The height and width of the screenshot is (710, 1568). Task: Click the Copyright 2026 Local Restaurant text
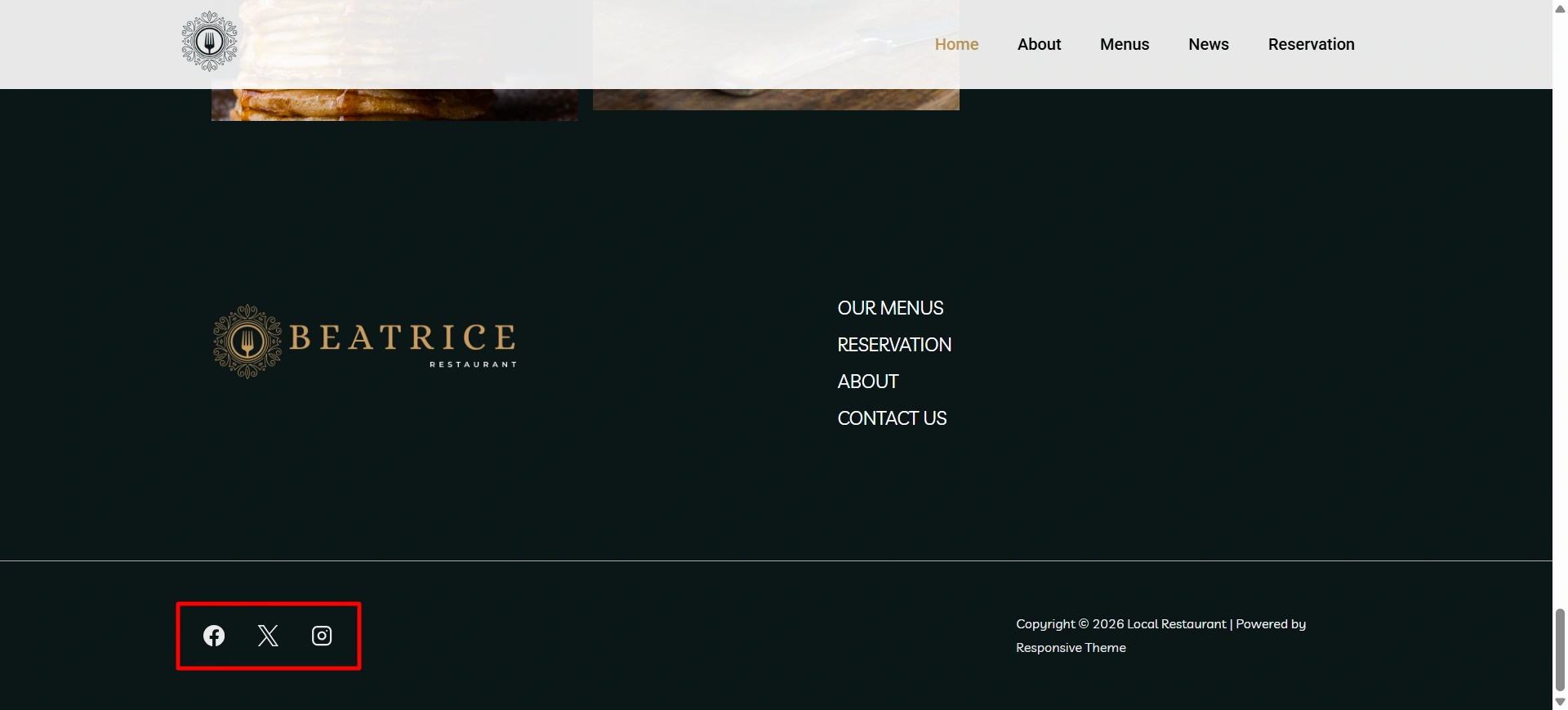coord(1120,624)
